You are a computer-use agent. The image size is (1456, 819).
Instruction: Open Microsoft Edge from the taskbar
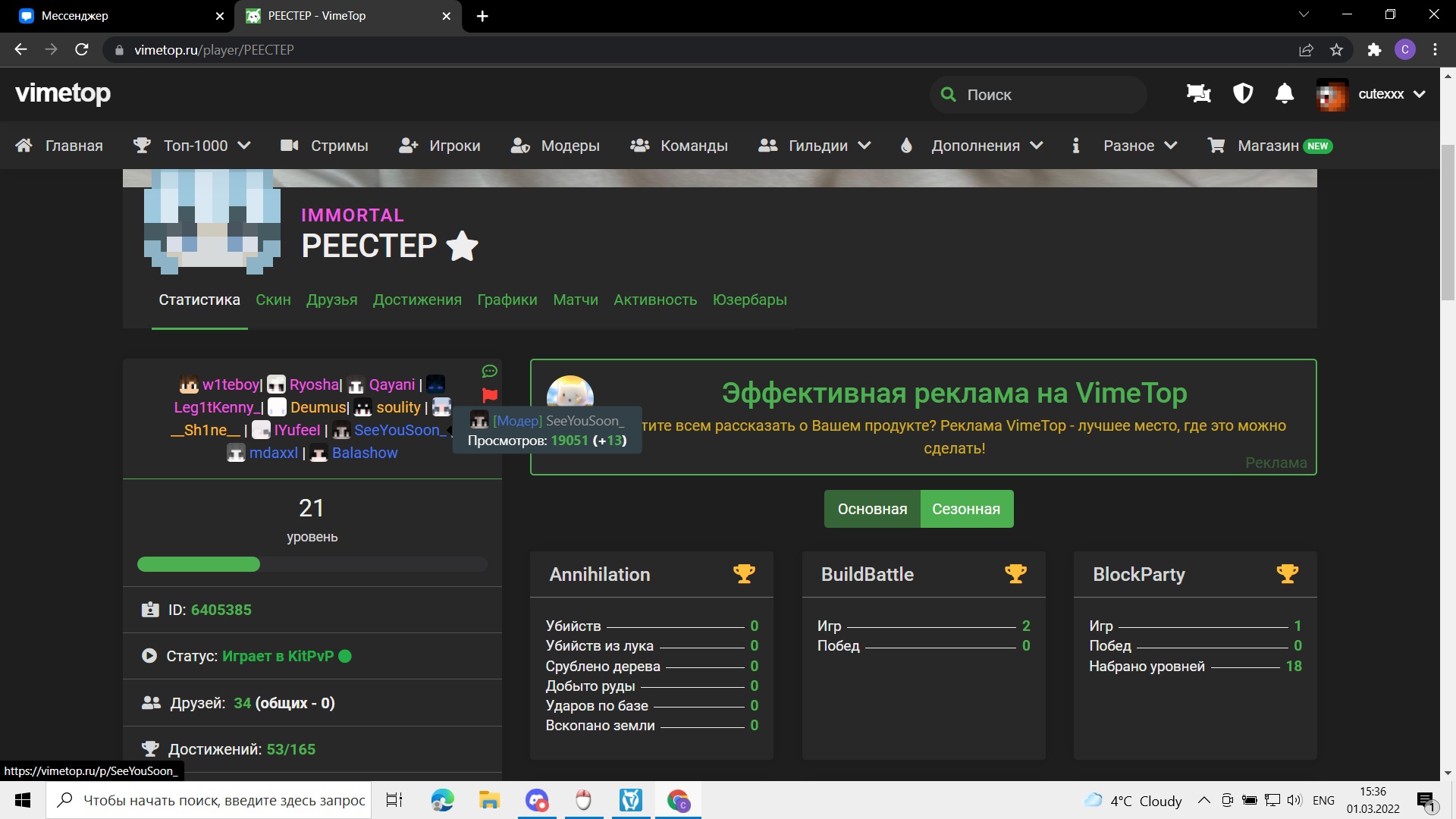coord(442,800)
